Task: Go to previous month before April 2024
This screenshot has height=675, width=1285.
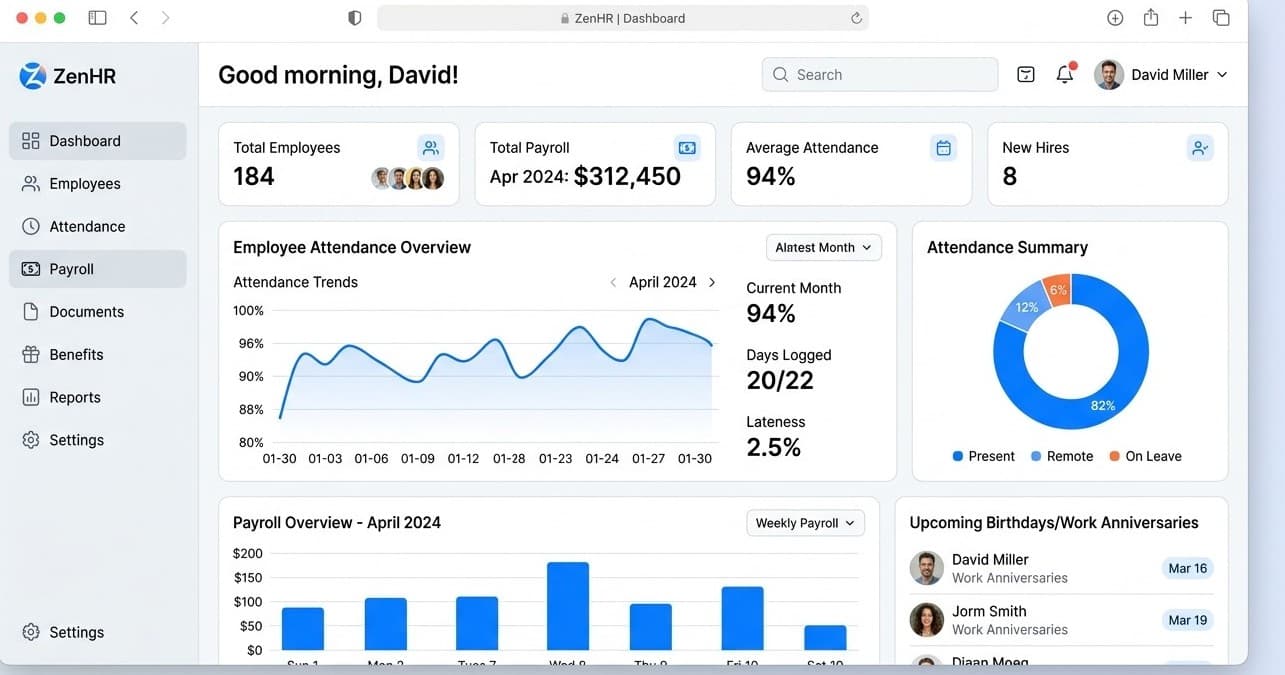Action: point(613,283)
